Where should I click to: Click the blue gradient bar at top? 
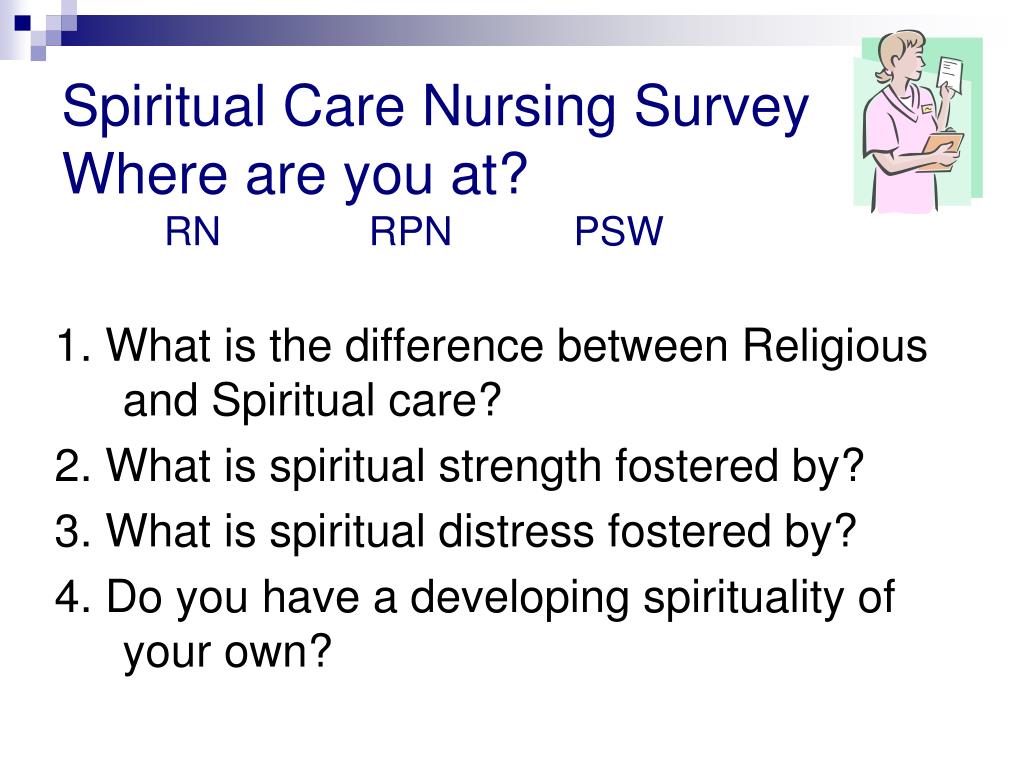(457, 30)
